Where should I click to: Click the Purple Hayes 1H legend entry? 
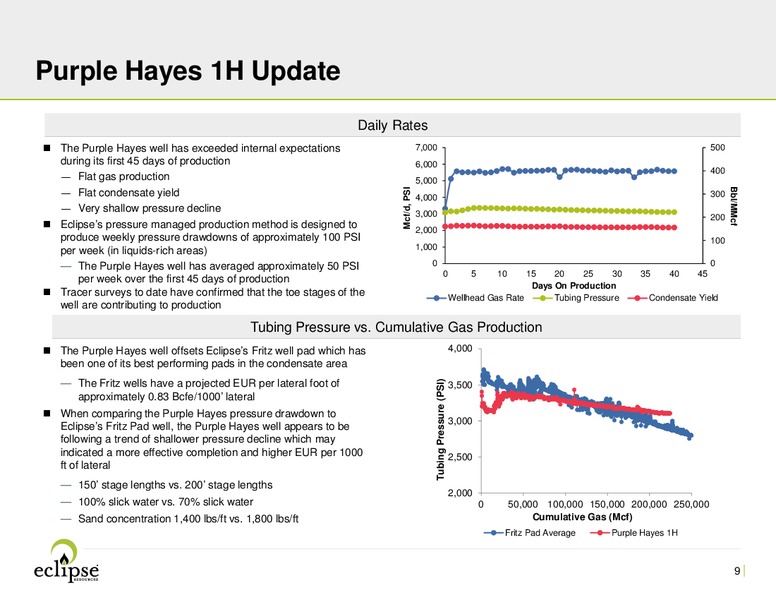pos(634,533)
